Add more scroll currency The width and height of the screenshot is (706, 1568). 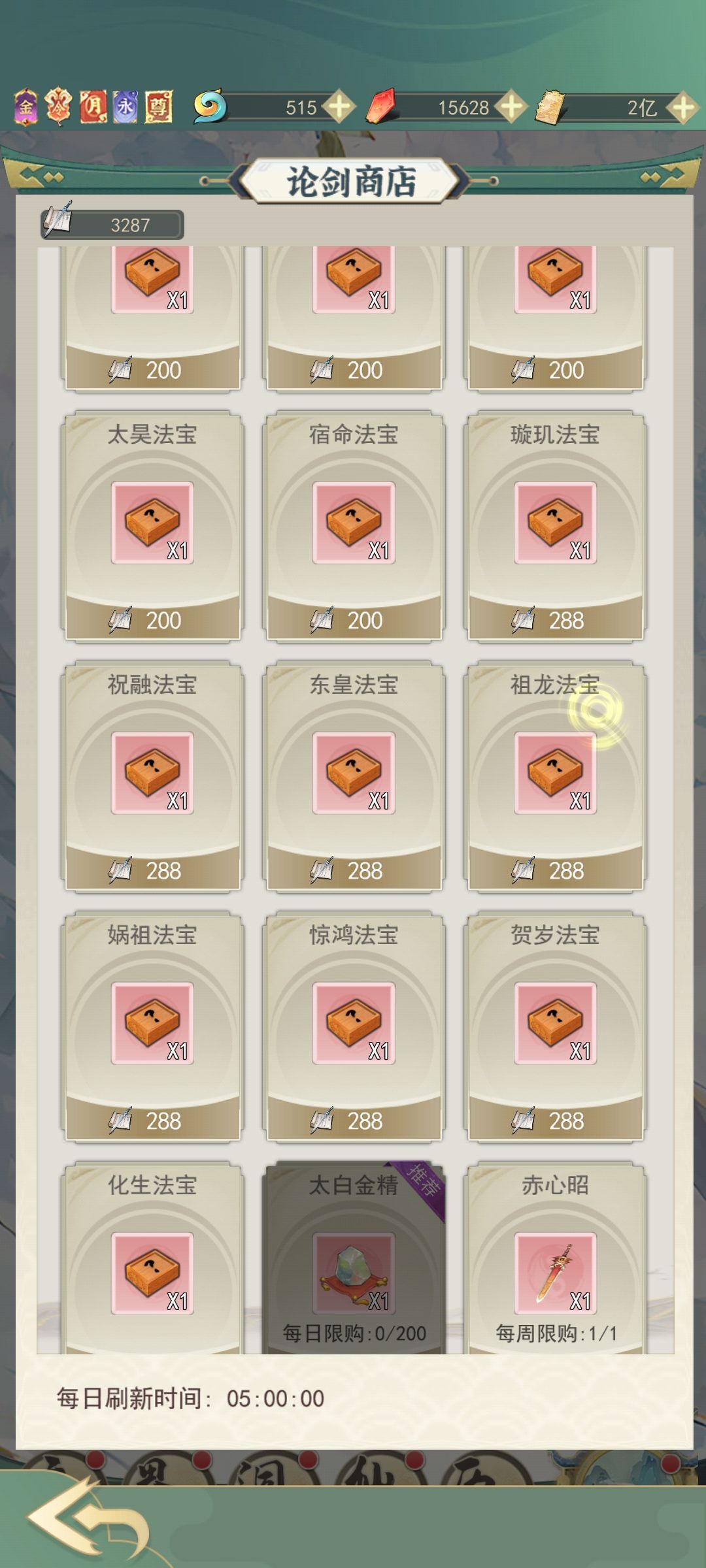tap(682, 107)
